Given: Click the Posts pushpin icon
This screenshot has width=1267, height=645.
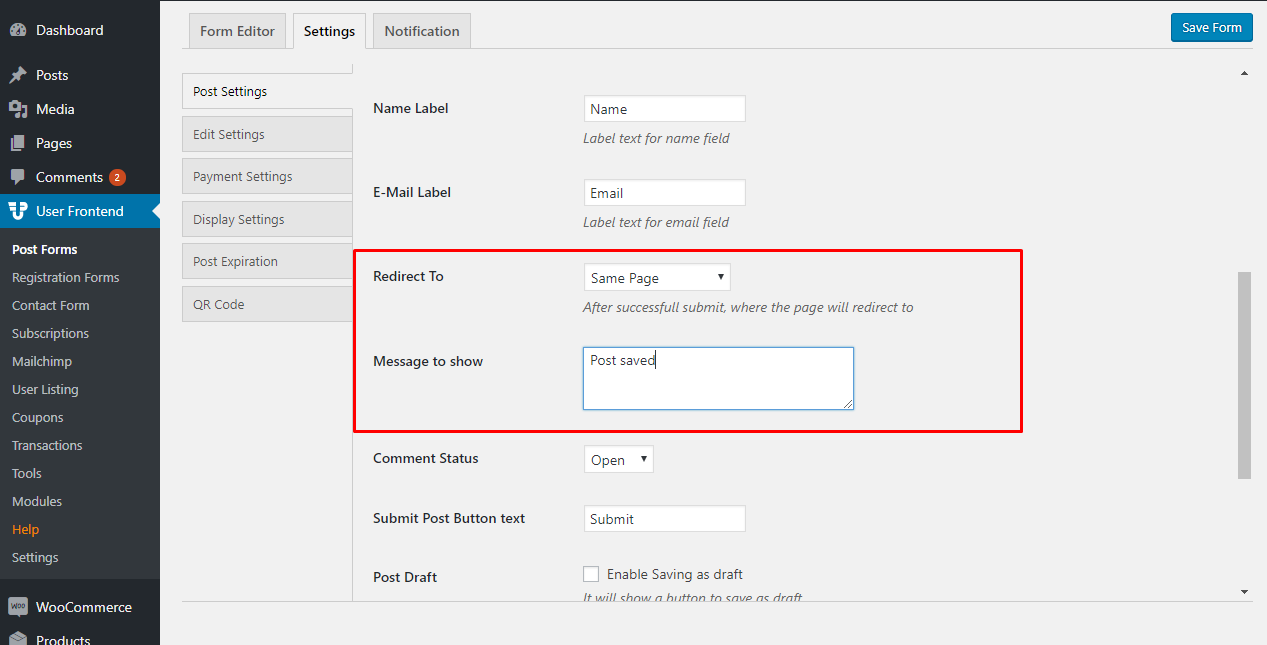Looking at the screenshot, I should [18, 75].
